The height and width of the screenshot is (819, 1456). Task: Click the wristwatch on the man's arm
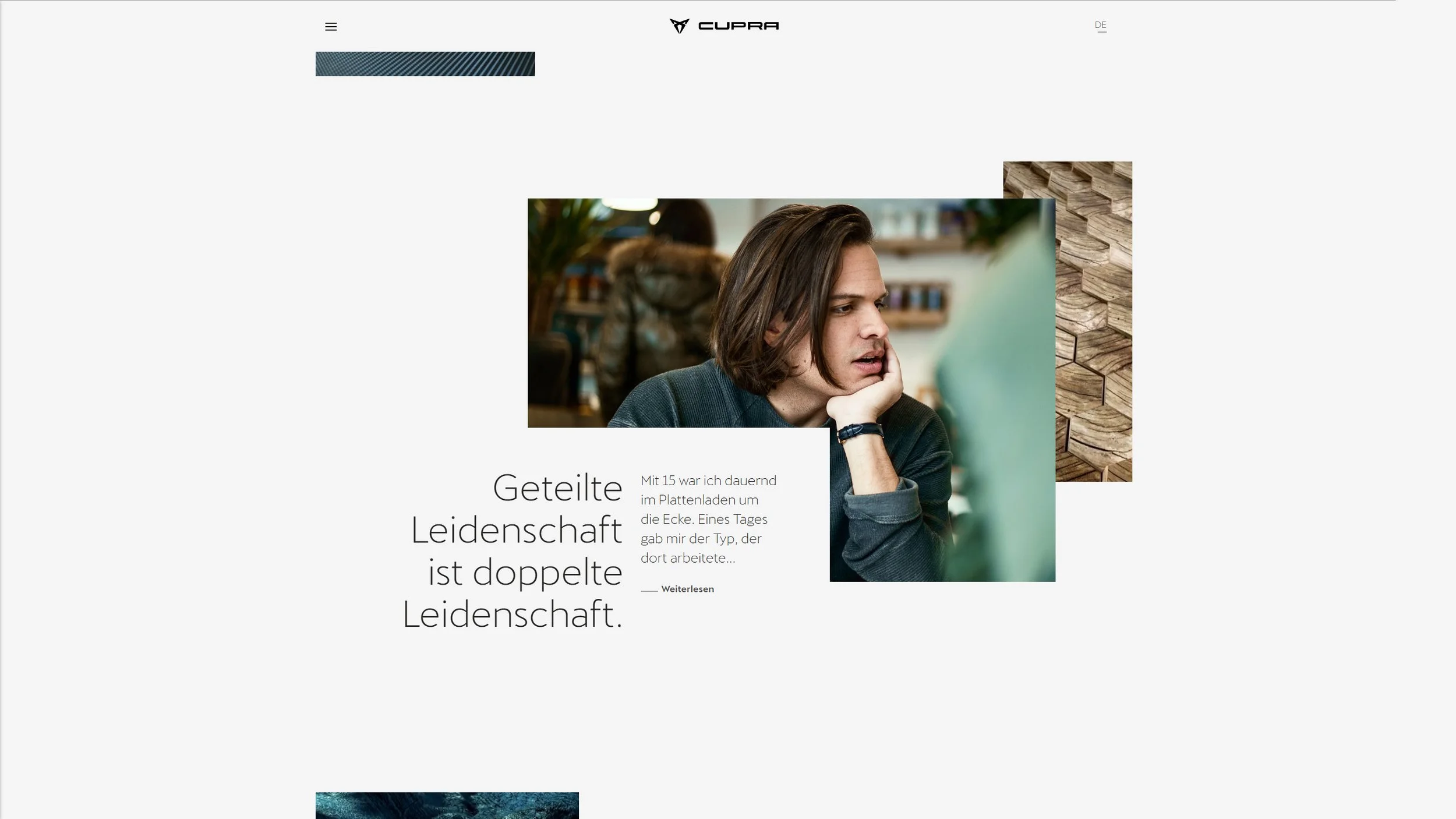[860, 432]
